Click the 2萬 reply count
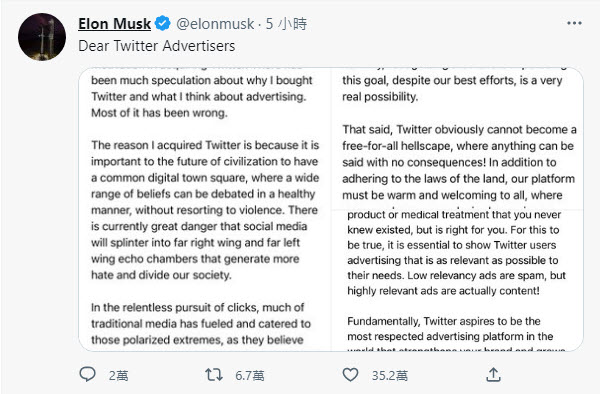Viewport: 600px width, 394px height. click(118, 376)
